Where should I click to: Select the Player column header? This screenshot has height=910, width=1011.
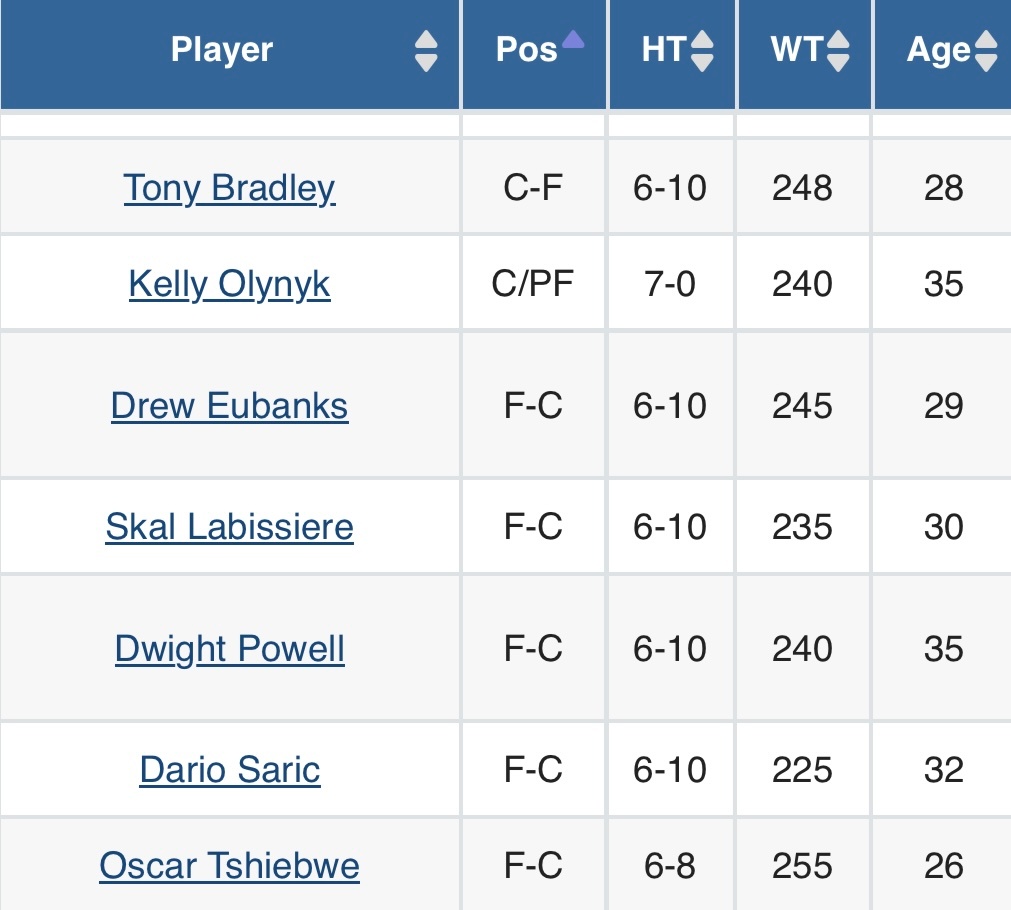click(230, 54)
